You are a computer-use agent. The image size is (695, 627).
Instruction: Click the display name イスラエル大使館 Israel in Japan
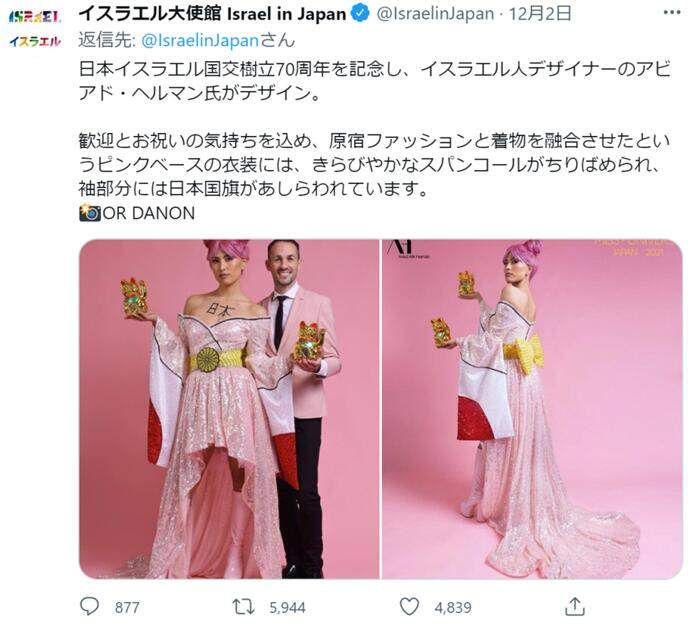[x=212, y=14]
